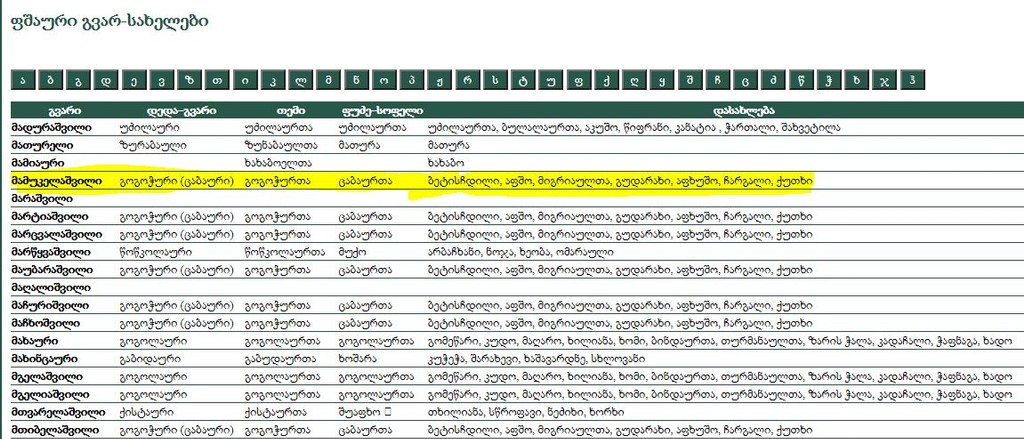Filter surnames by the letter დ

[x=106, y=80]
